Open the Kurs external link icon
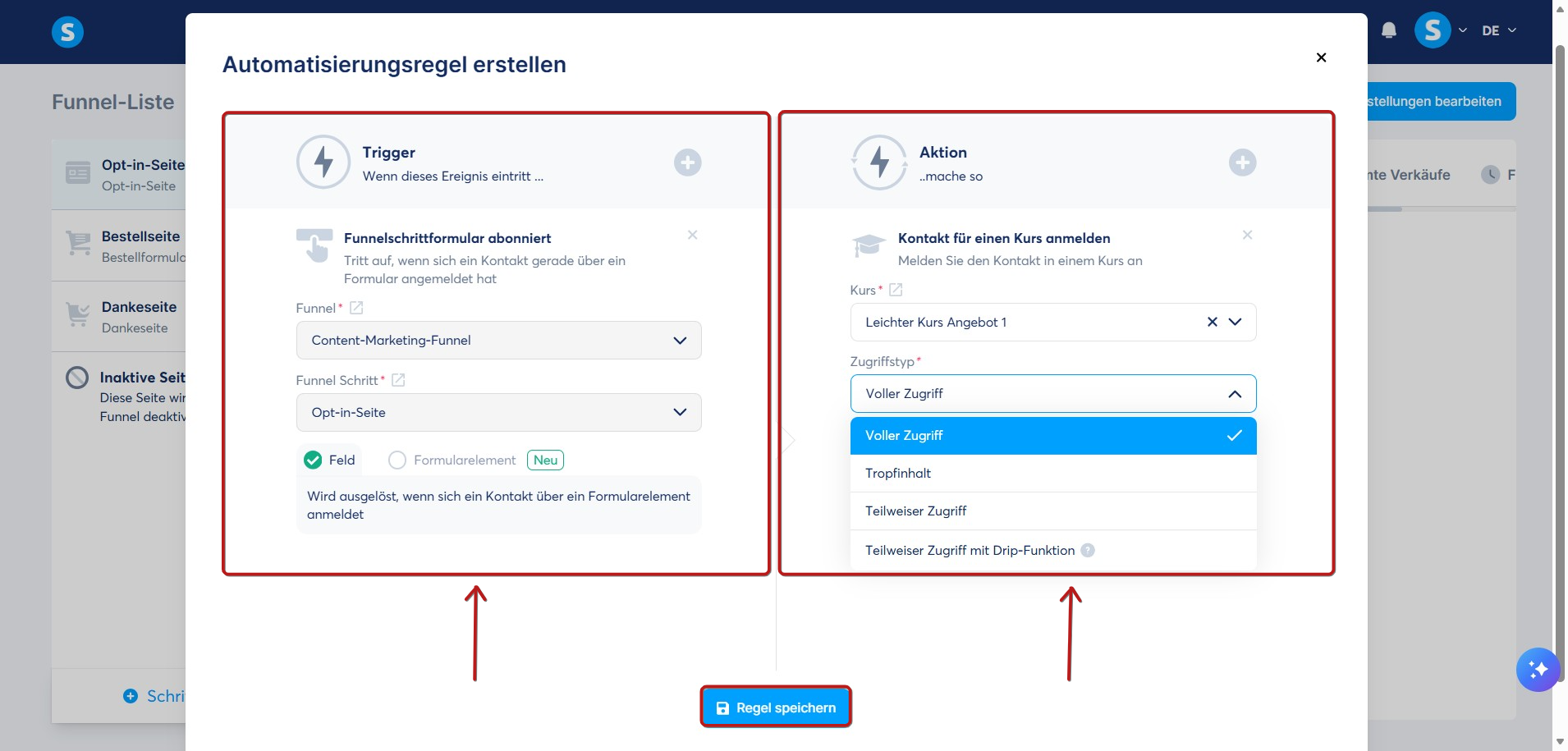Screen dimensions: 1568x751 click(896, 290)
